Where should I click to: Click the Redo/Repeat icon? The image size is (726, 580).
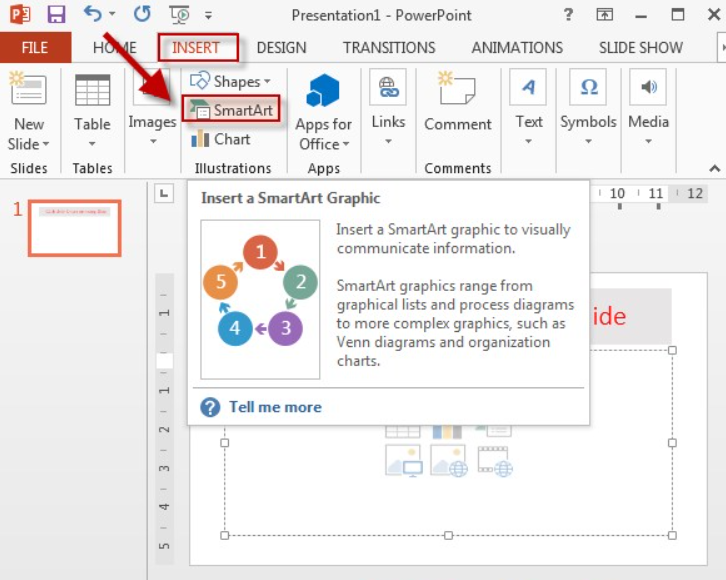[142, 15]
